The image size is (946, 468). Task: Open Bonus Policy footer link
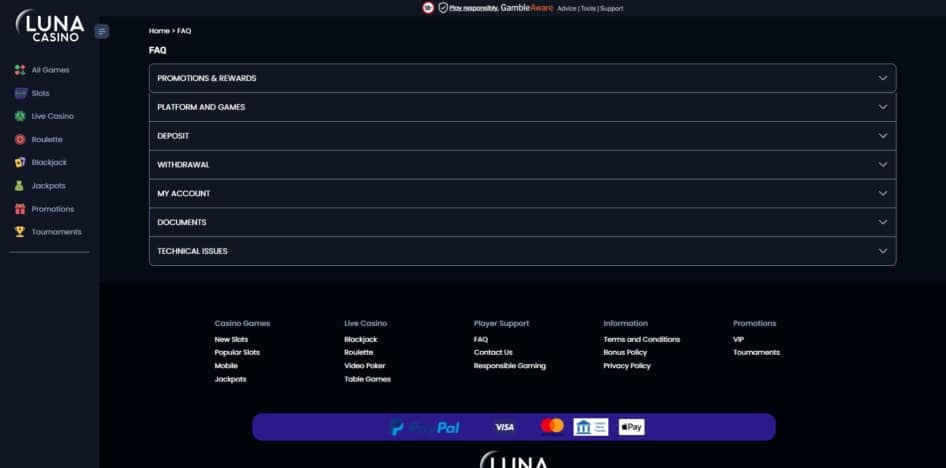click(625, 353)
